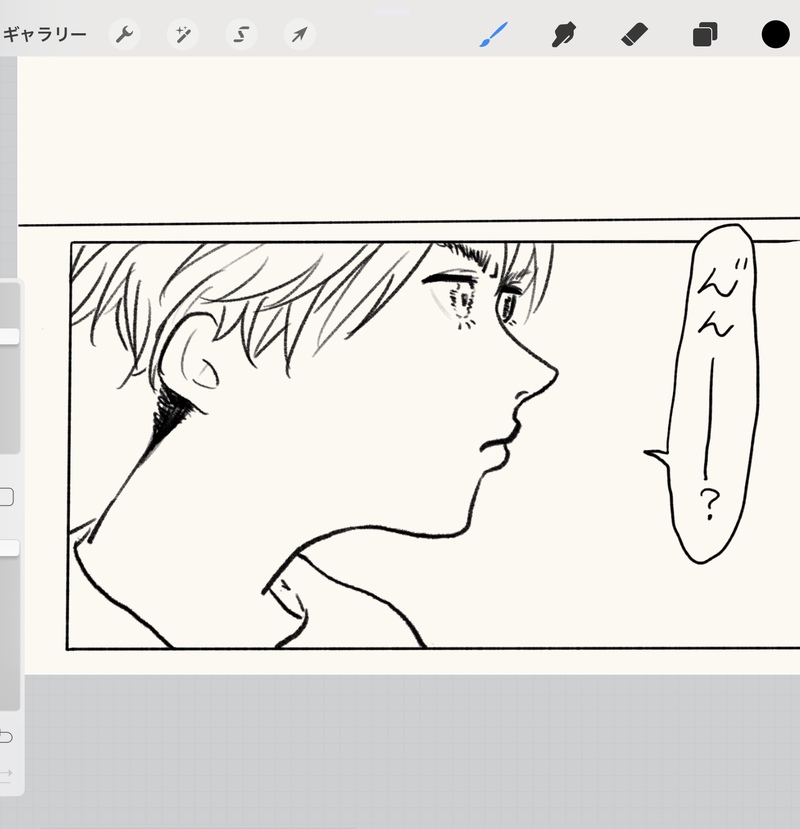Select the Eraser tool
This screenshot has width=800, height=829.
pos(635,35)
